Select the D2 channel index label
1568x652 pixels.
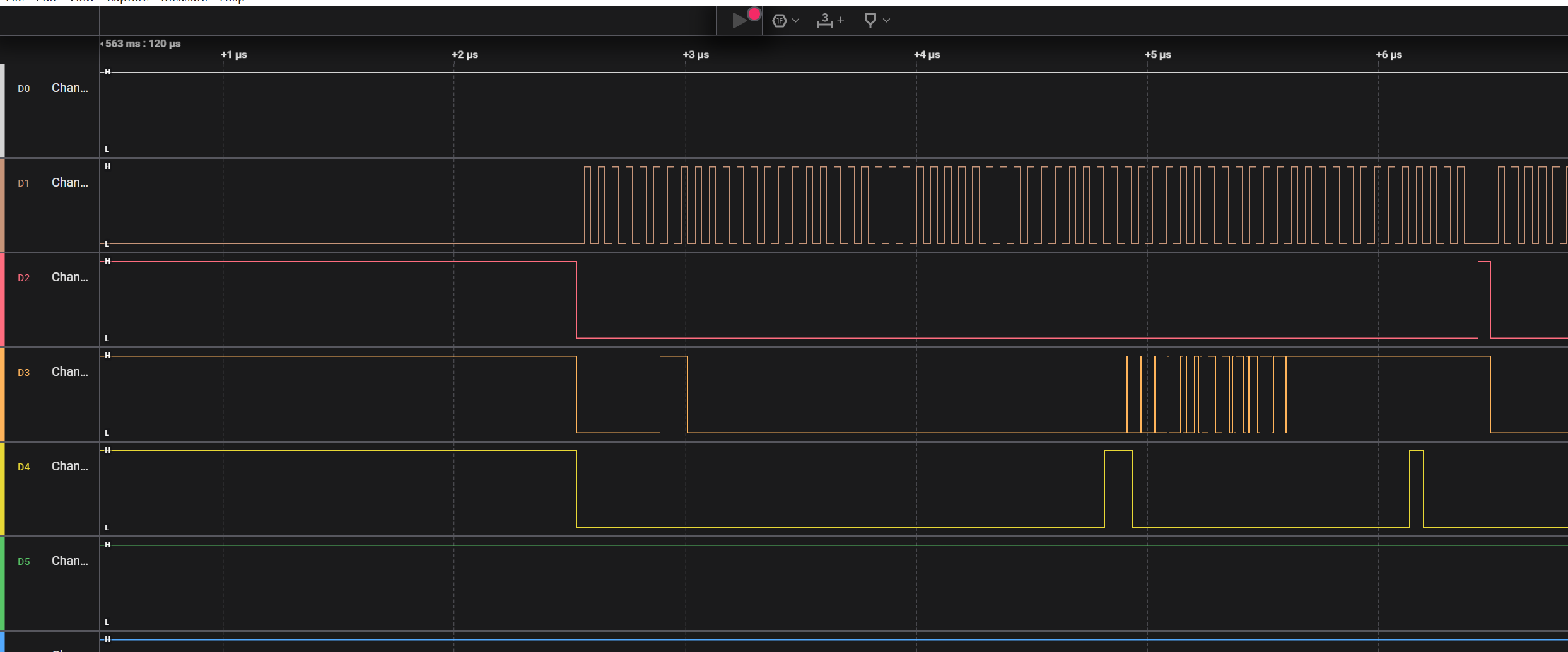pos(23,278)
